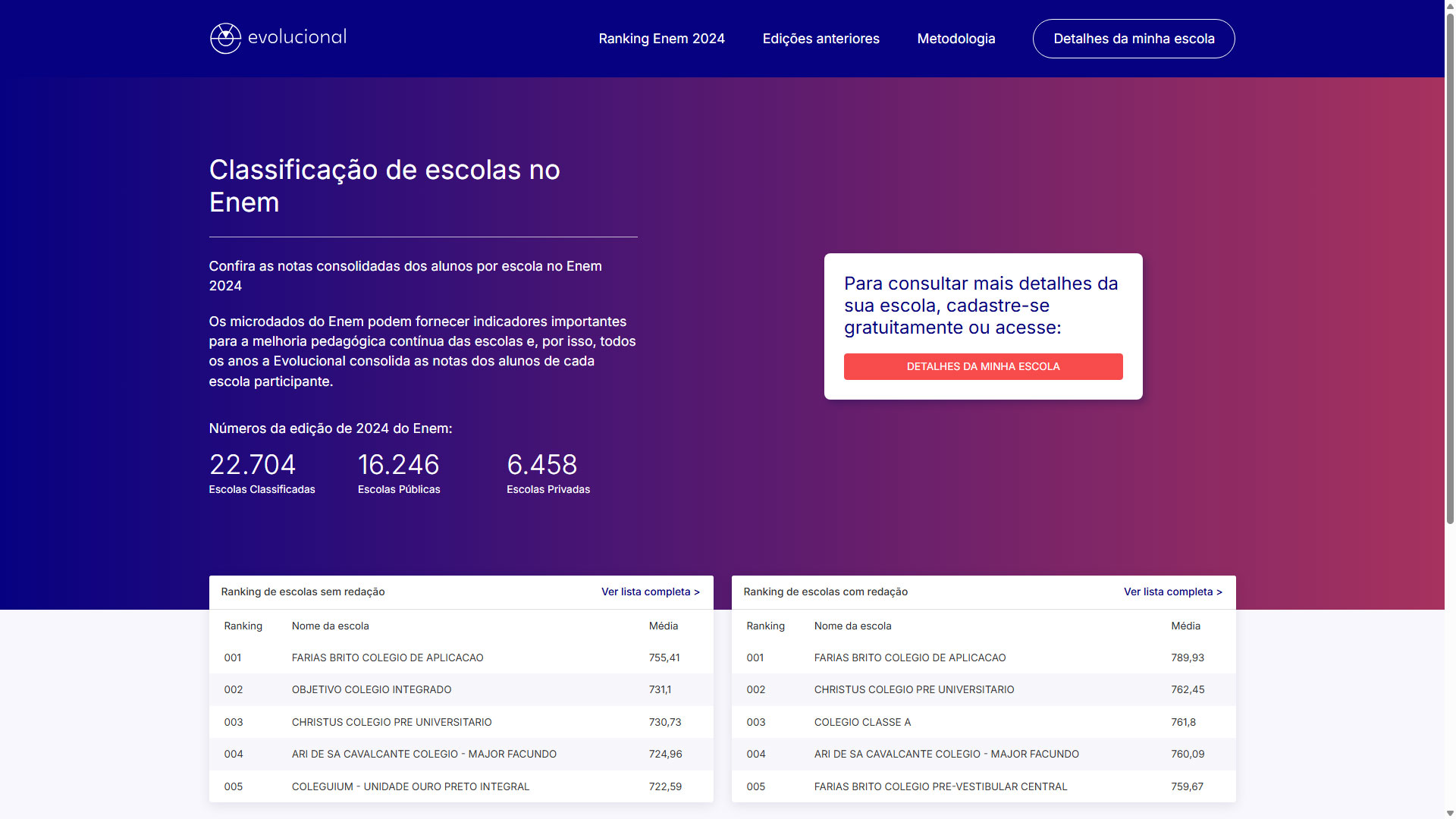The image size is (1456, 819).
Task: Click Ranking column header in sem redação table
Action: (243, 626)
